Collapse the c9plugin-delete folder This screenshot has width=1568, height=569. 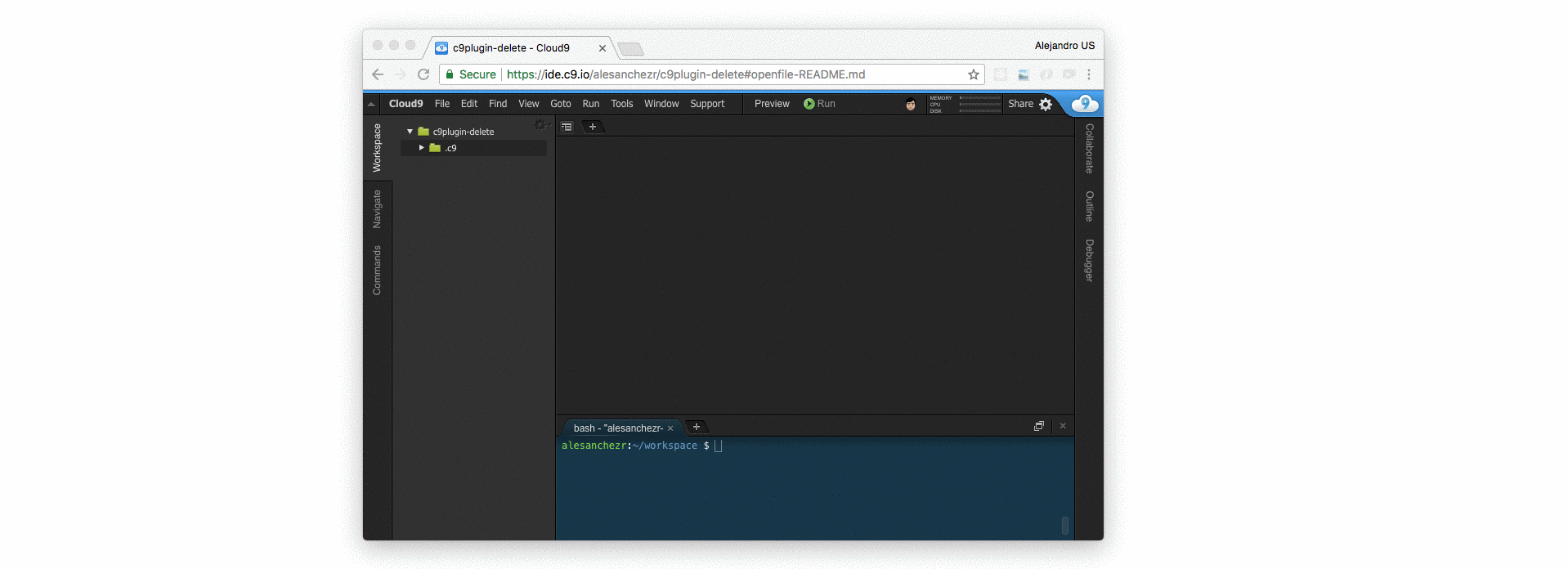tap(410, 132)
